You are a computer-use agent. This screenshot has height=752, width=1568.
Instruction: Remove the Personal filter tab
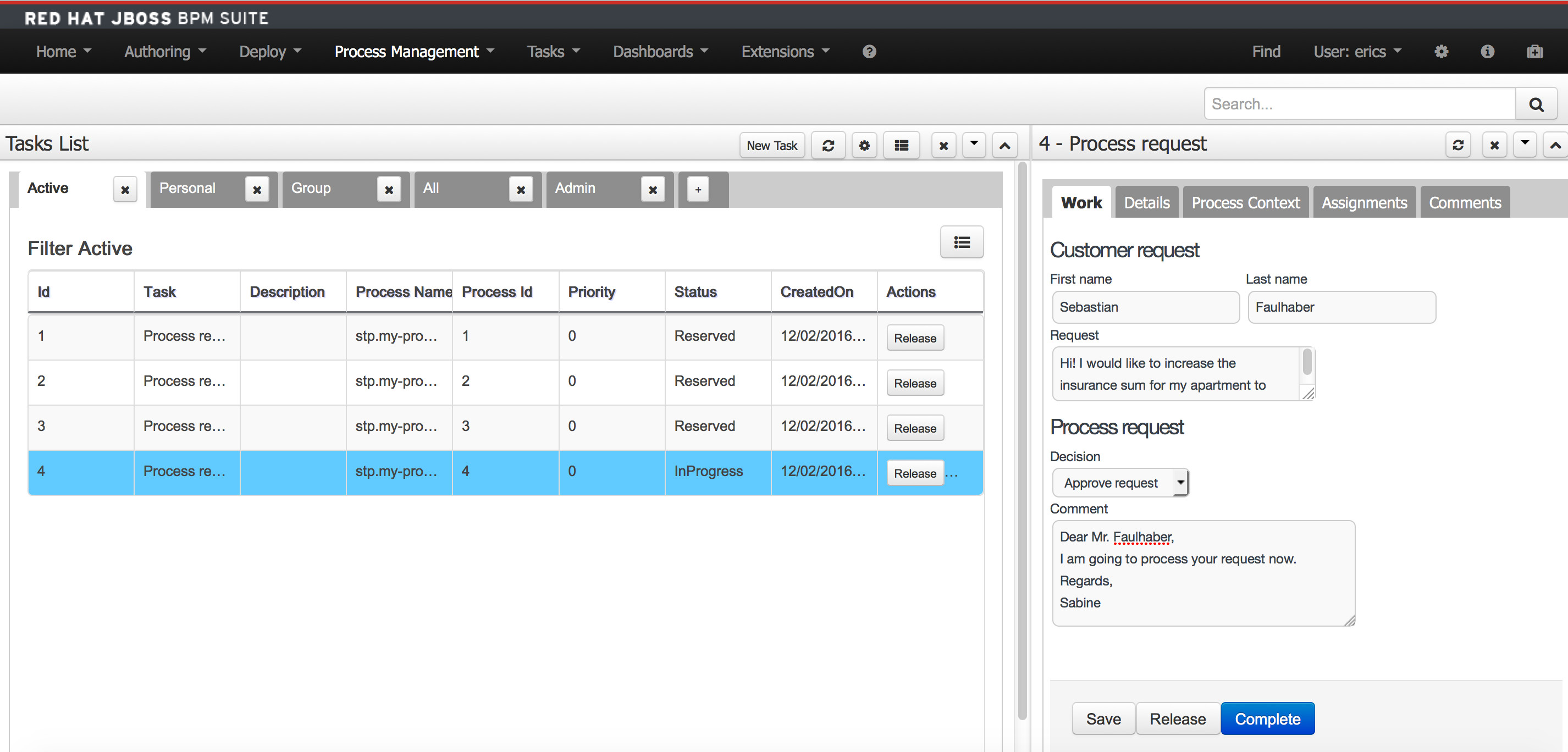(257, 190)
